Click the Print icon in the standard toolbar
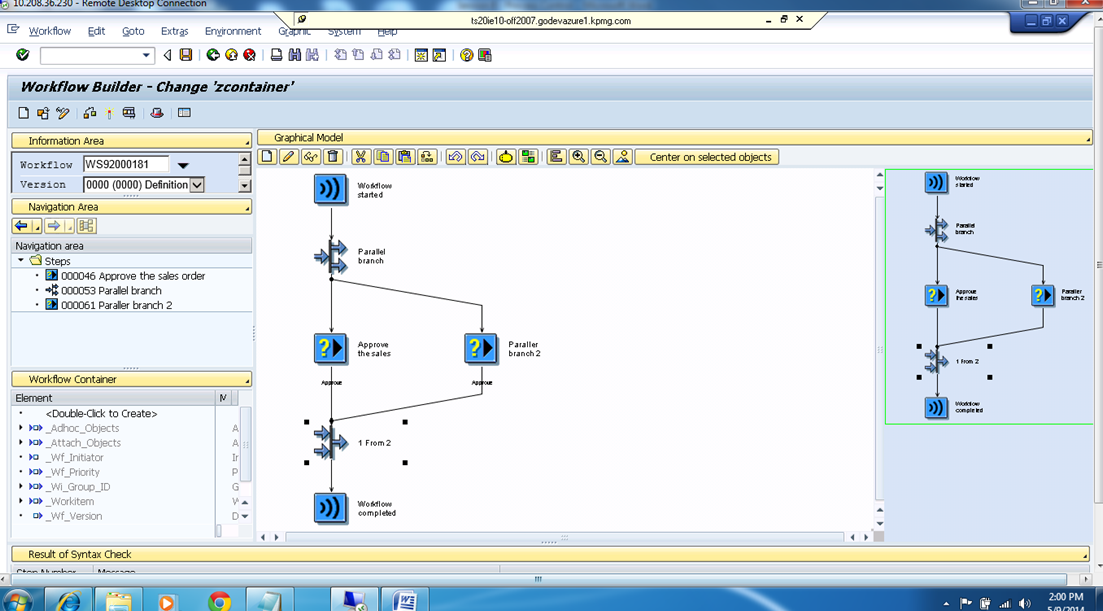The width and height of the screenshot is (1103, 611). (273, 55)
